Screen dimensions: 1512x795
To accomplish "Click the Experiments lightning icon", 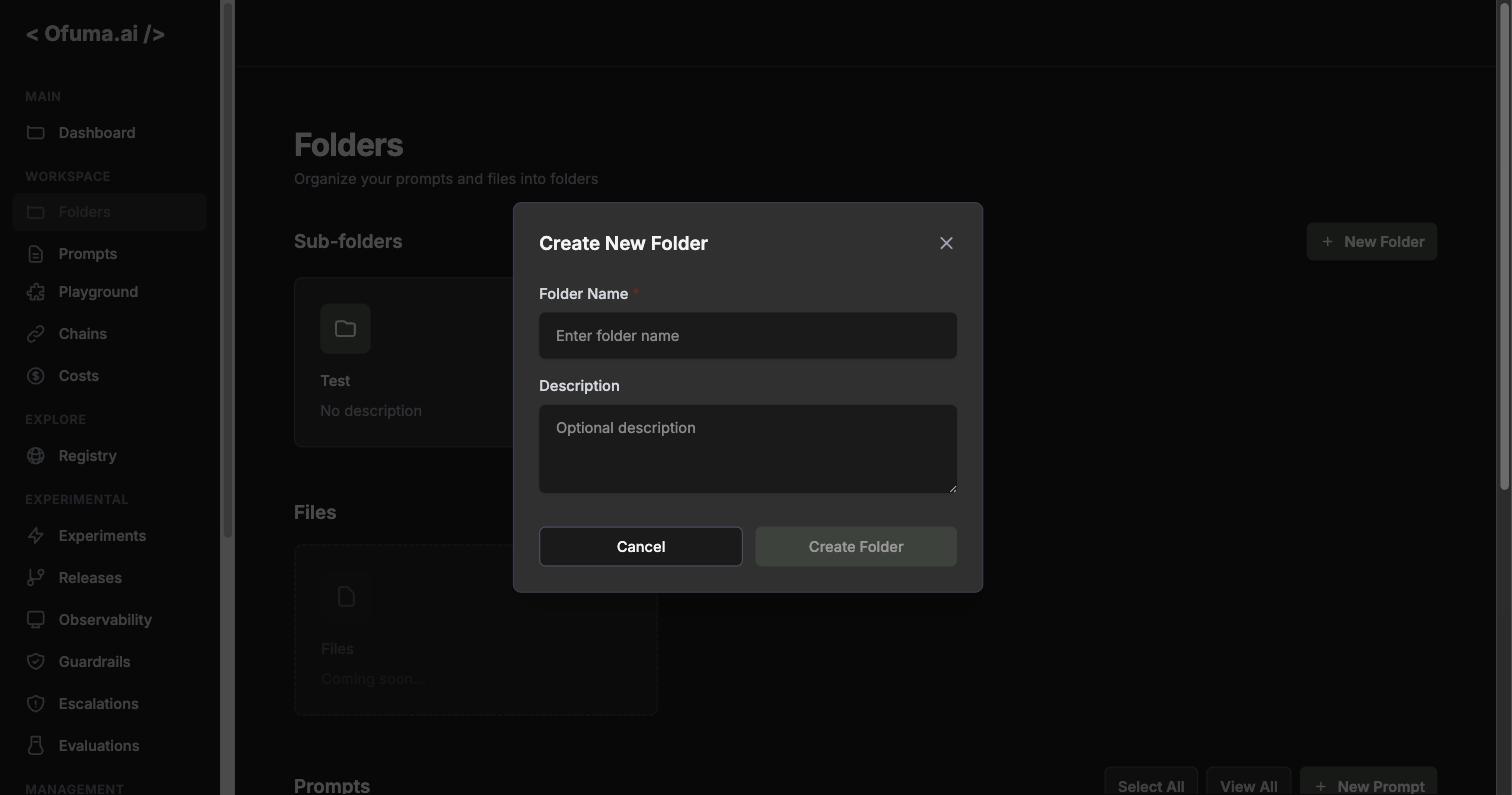I will pos(36,536).
